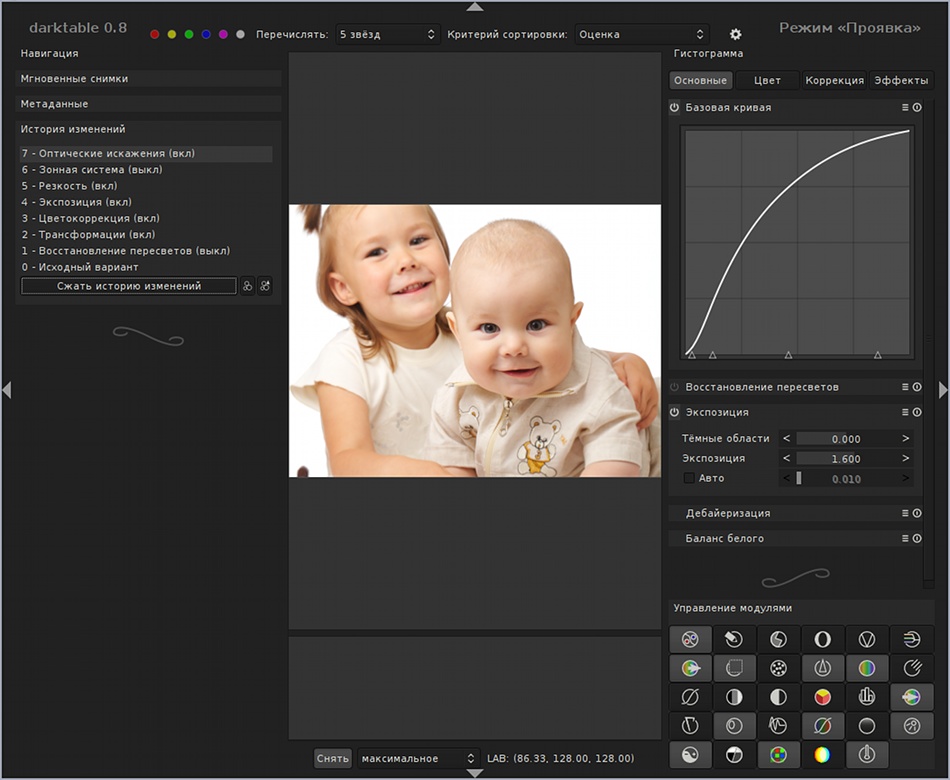Switch to the Коррекция tab
Screen dimensions: 950x780
(x=834, y=80)
